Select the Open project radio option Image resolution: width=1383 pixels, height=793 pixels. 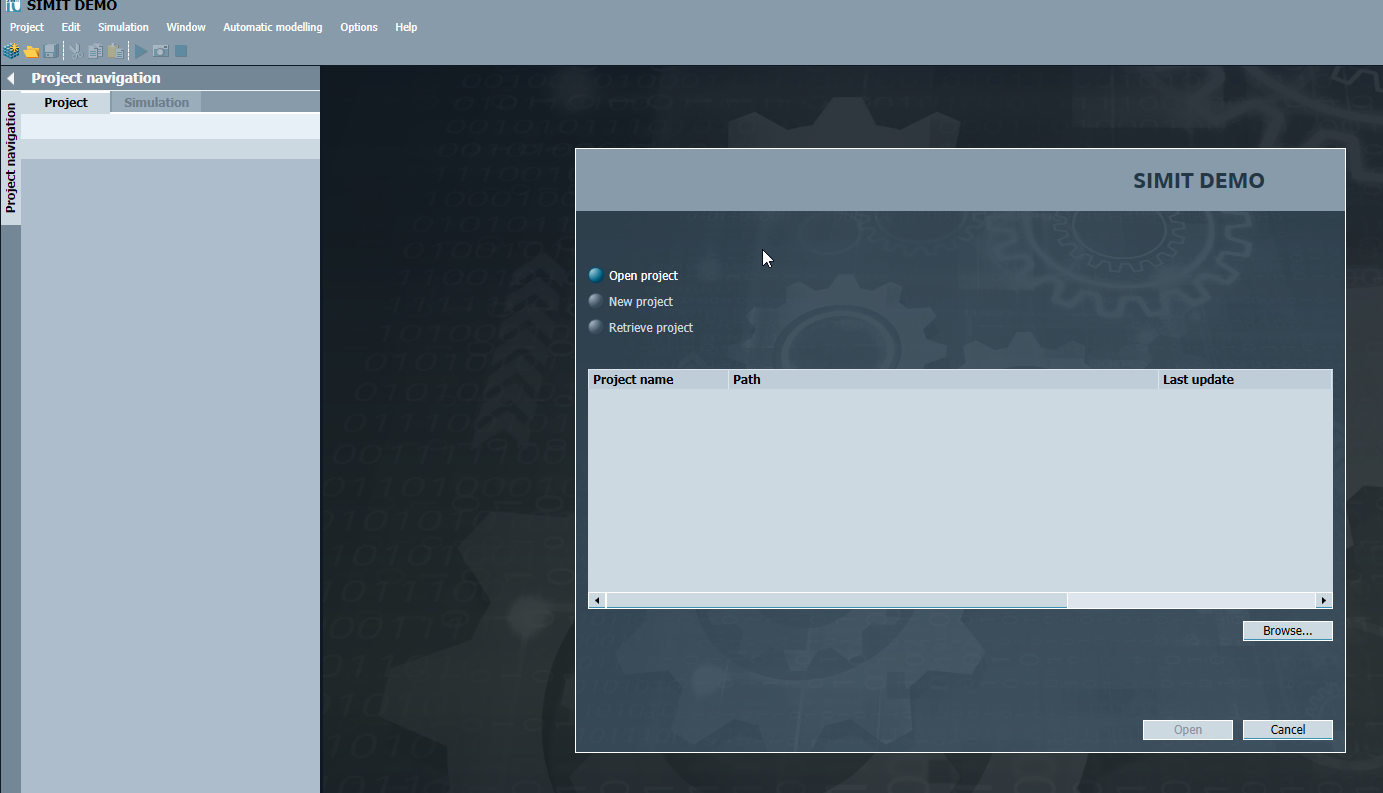(596, 276)
